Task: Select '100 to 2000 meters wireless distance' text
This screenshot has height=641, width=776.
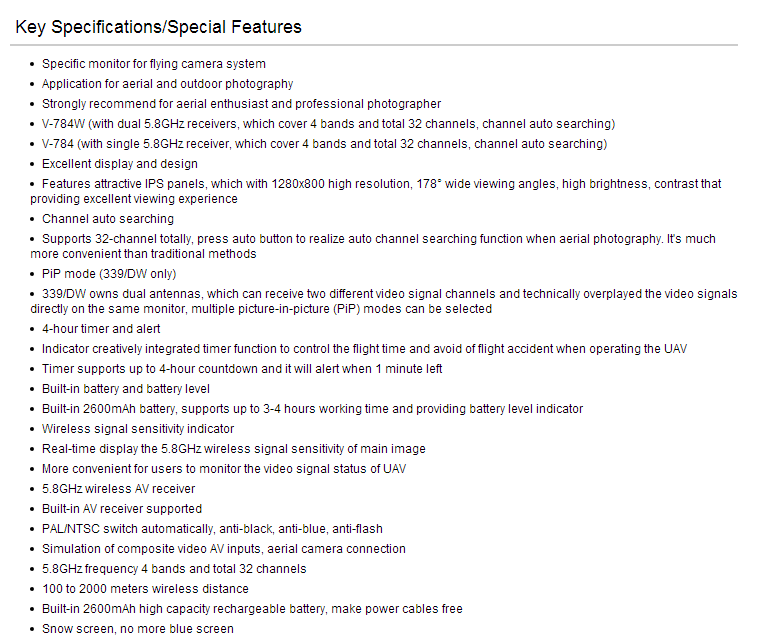Action: (145, 589)
